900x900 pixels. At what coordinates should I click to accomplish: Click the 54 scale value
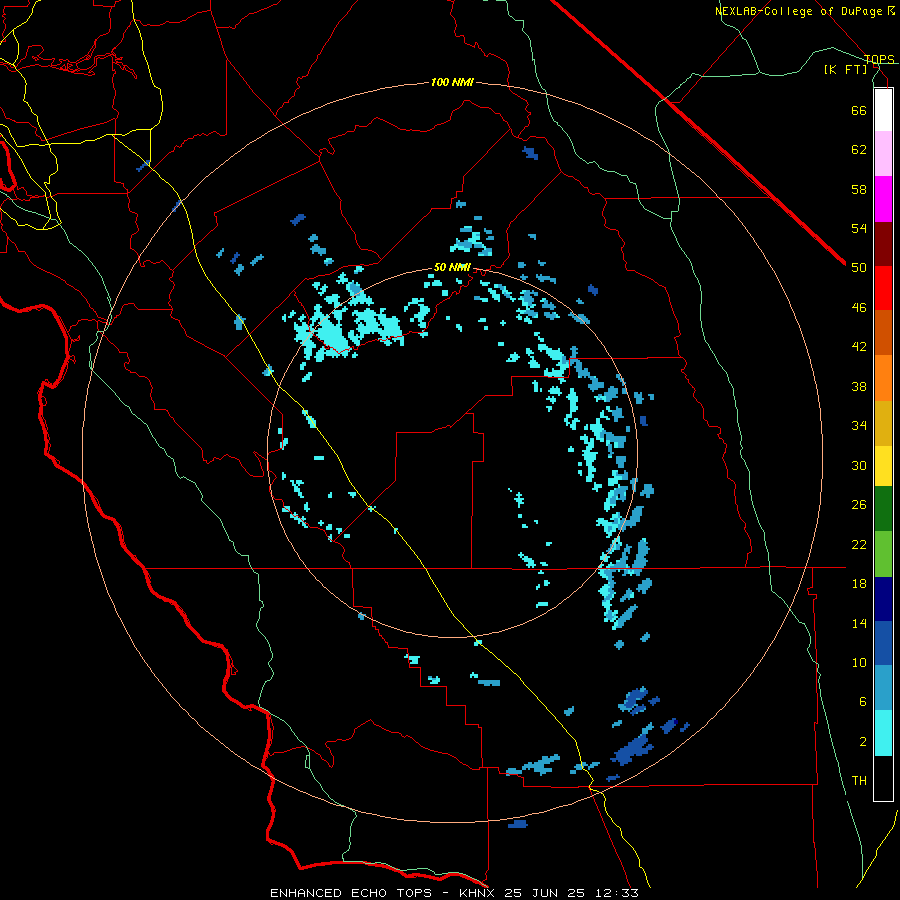tap(859, 228)
